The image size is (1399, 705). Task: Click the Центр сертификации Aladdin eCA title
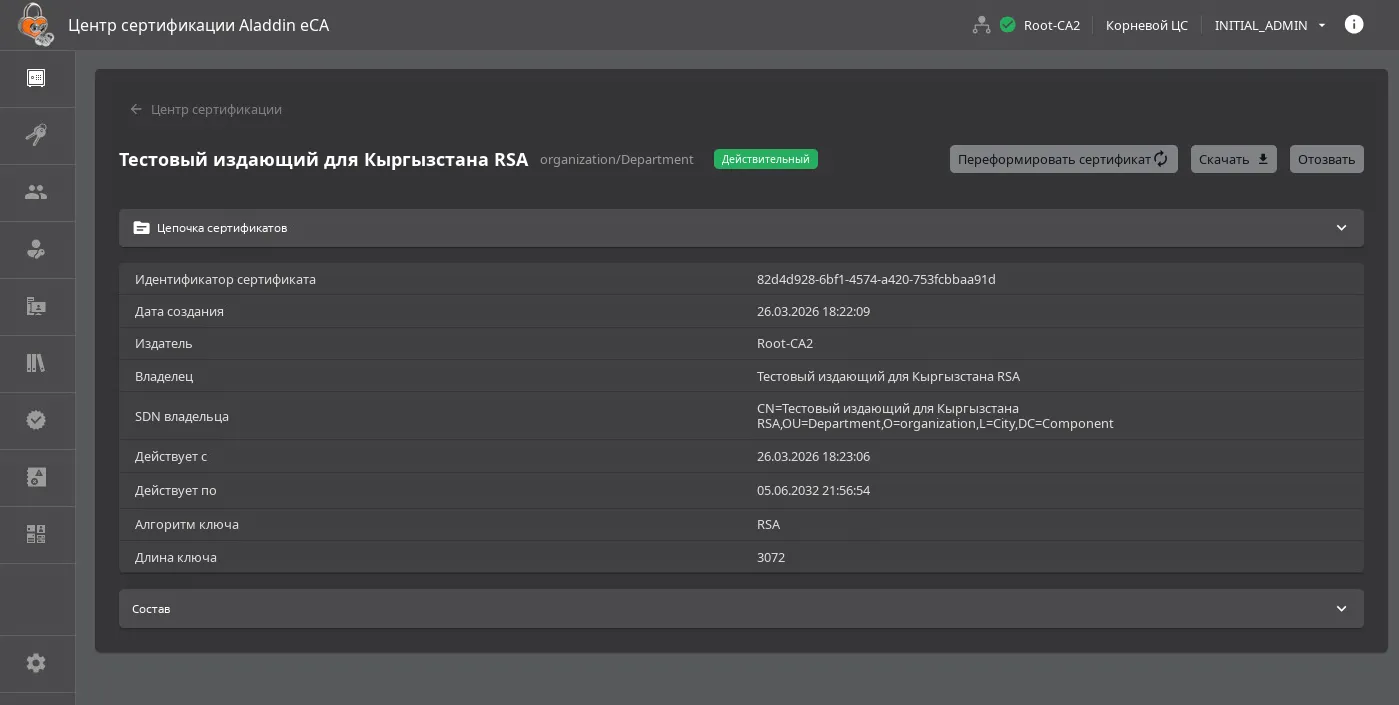pos(198,25)
